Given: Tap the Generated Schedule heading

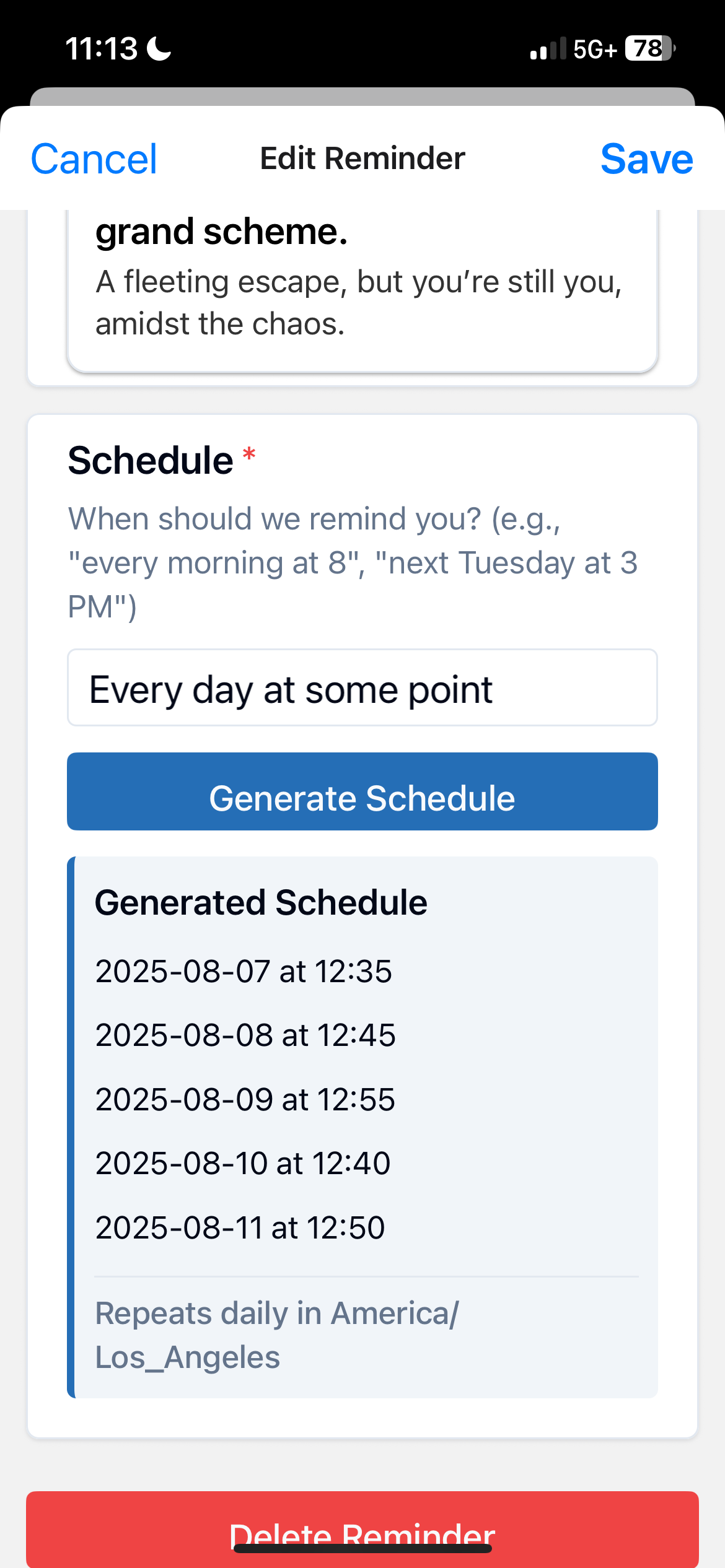Looking at the screenshot, I should coord(261,901).
